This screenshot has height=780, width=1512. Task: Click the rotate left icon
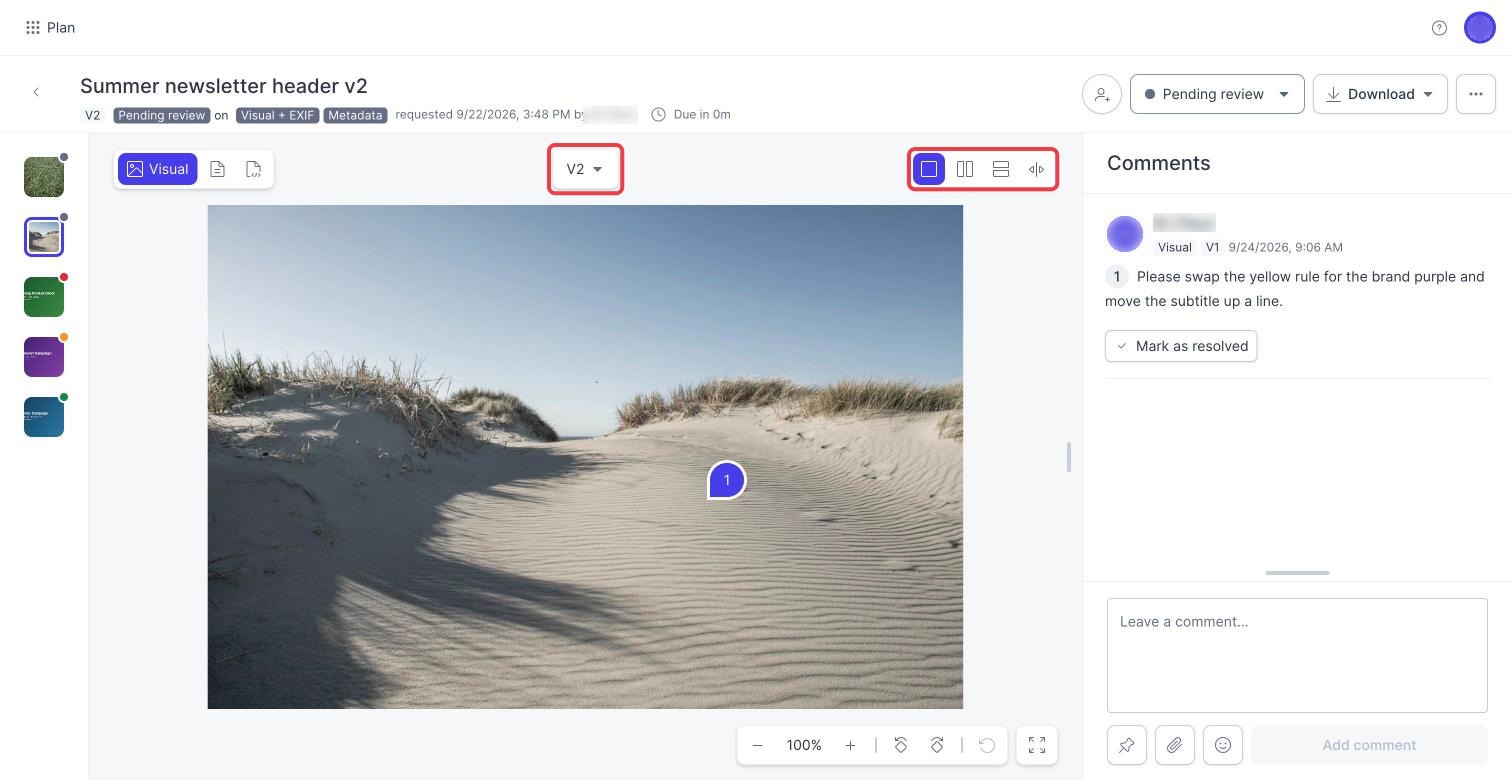tap(900, 745)
